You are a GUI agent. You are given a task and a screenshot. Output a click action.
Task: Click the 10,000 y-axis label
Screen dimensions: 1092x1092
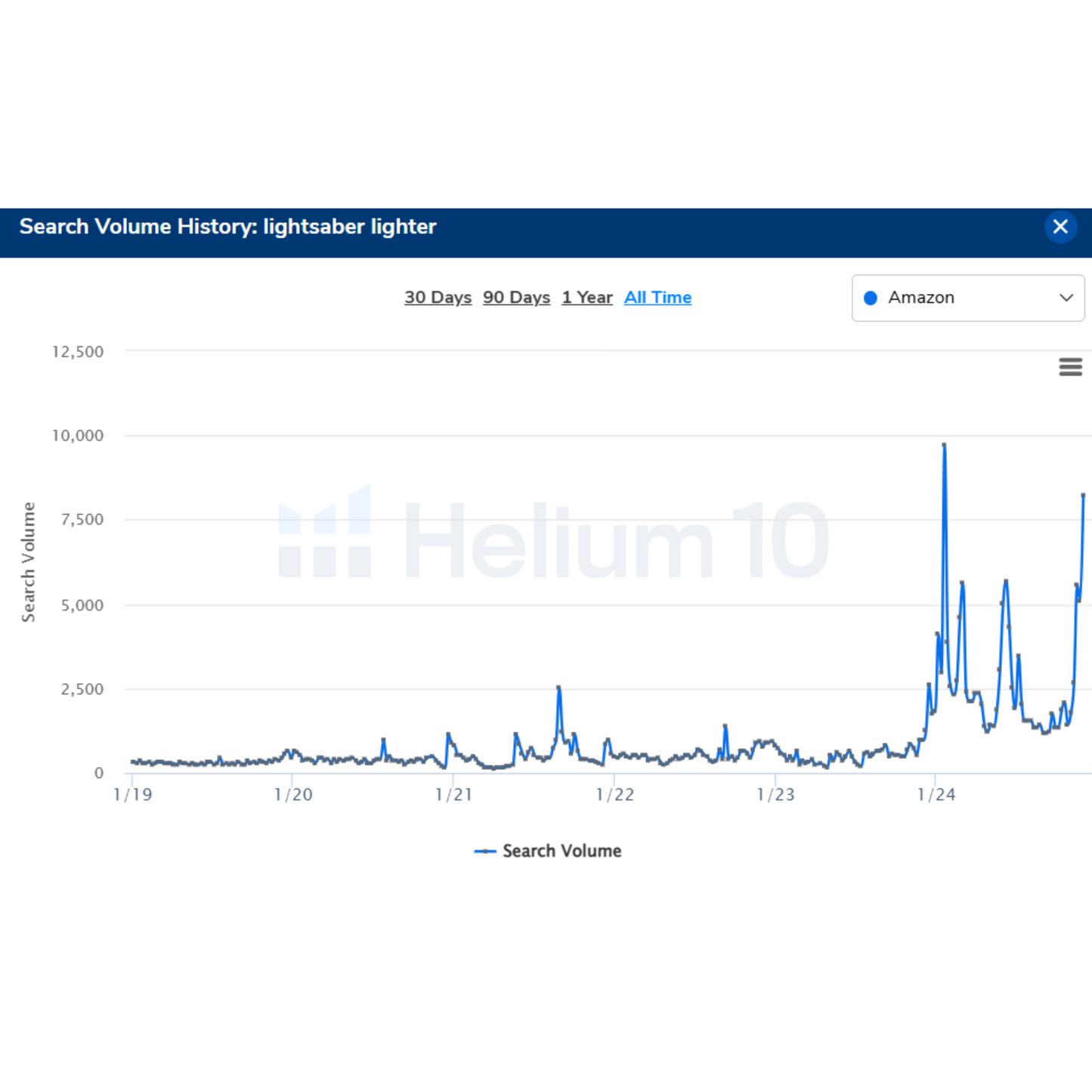coord(78,436)
